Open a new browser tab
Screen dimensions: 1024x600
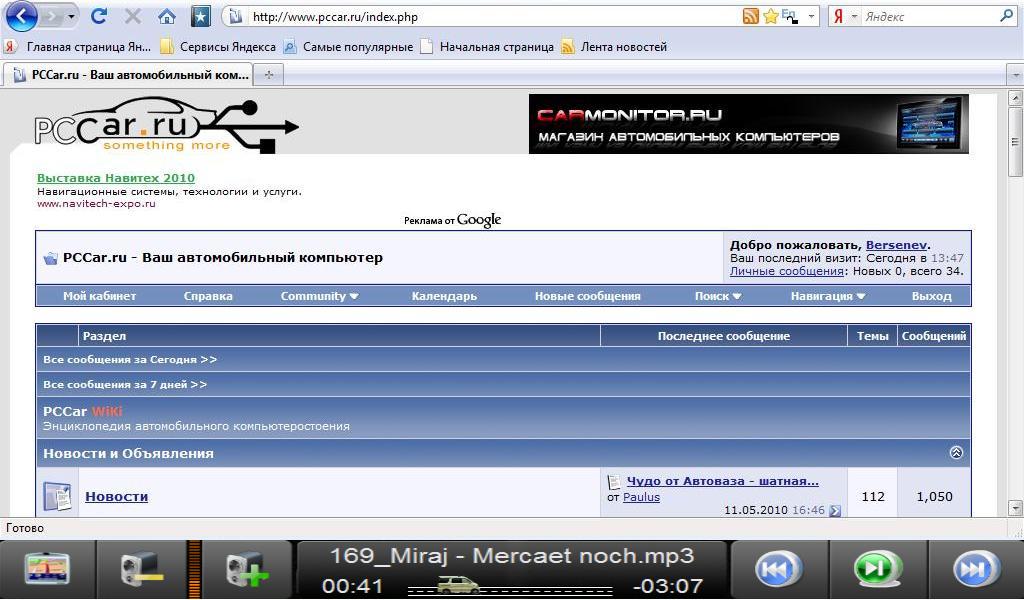(x=269, y=75)
